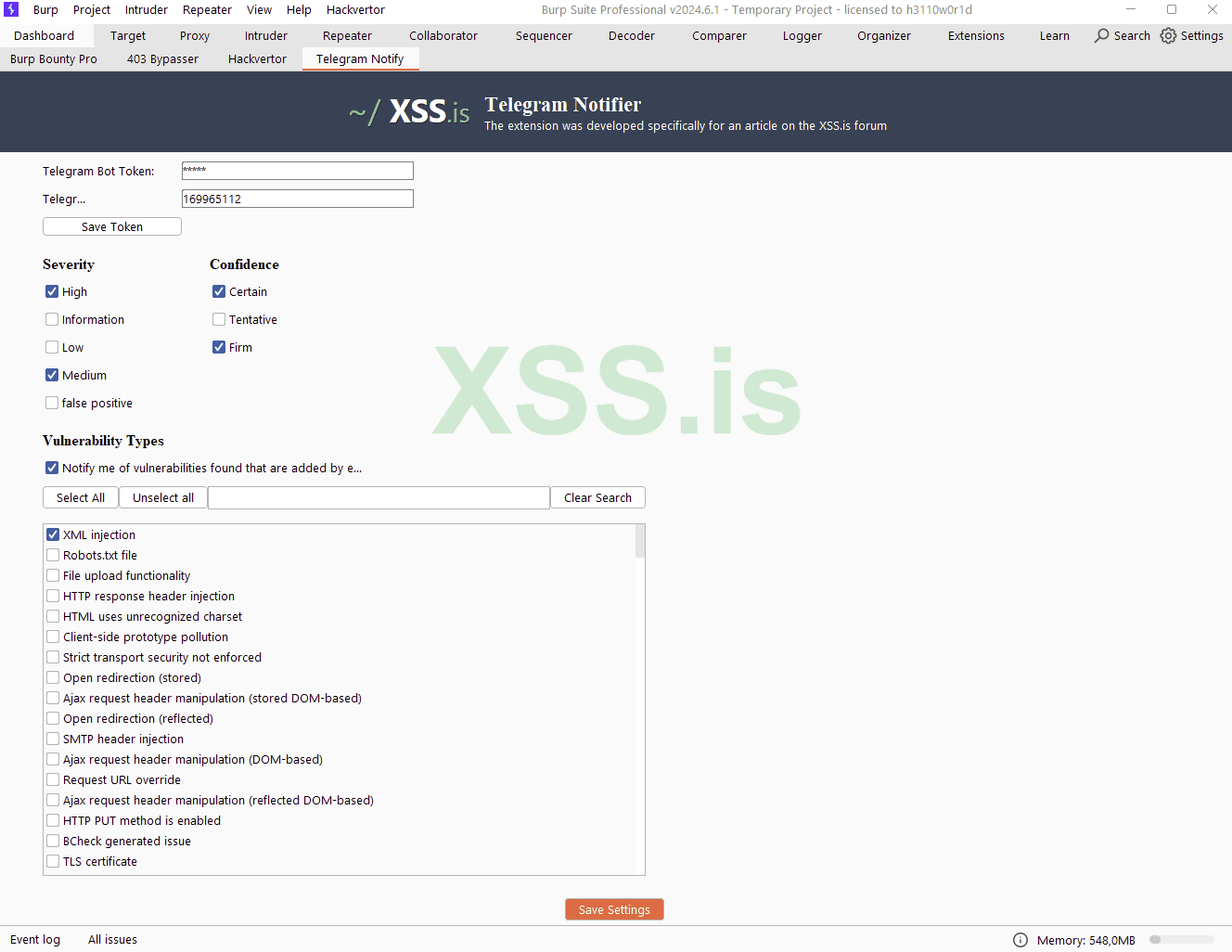
Task: Open the Event log
Action: (35, 939)
